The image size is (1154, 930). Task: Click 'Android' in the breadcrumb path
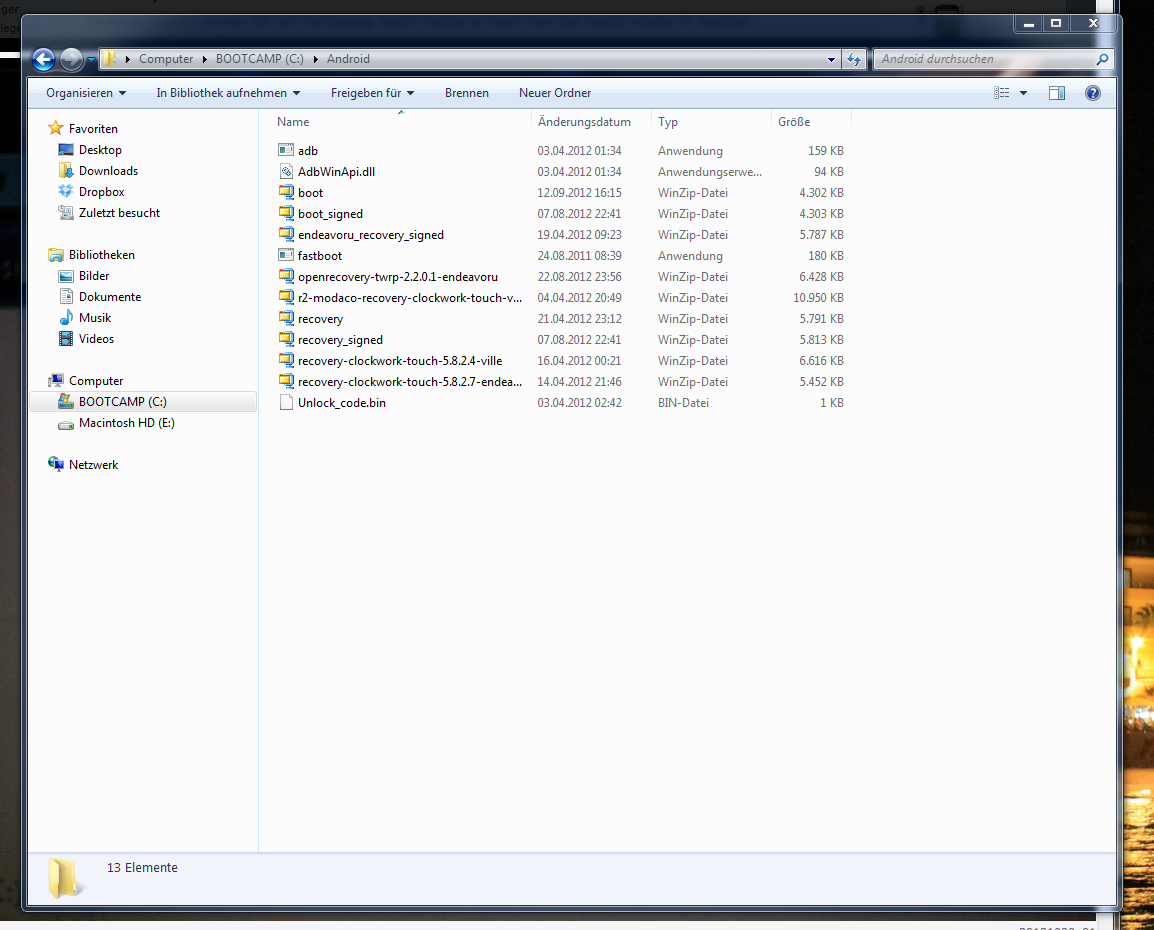[348, 59]
